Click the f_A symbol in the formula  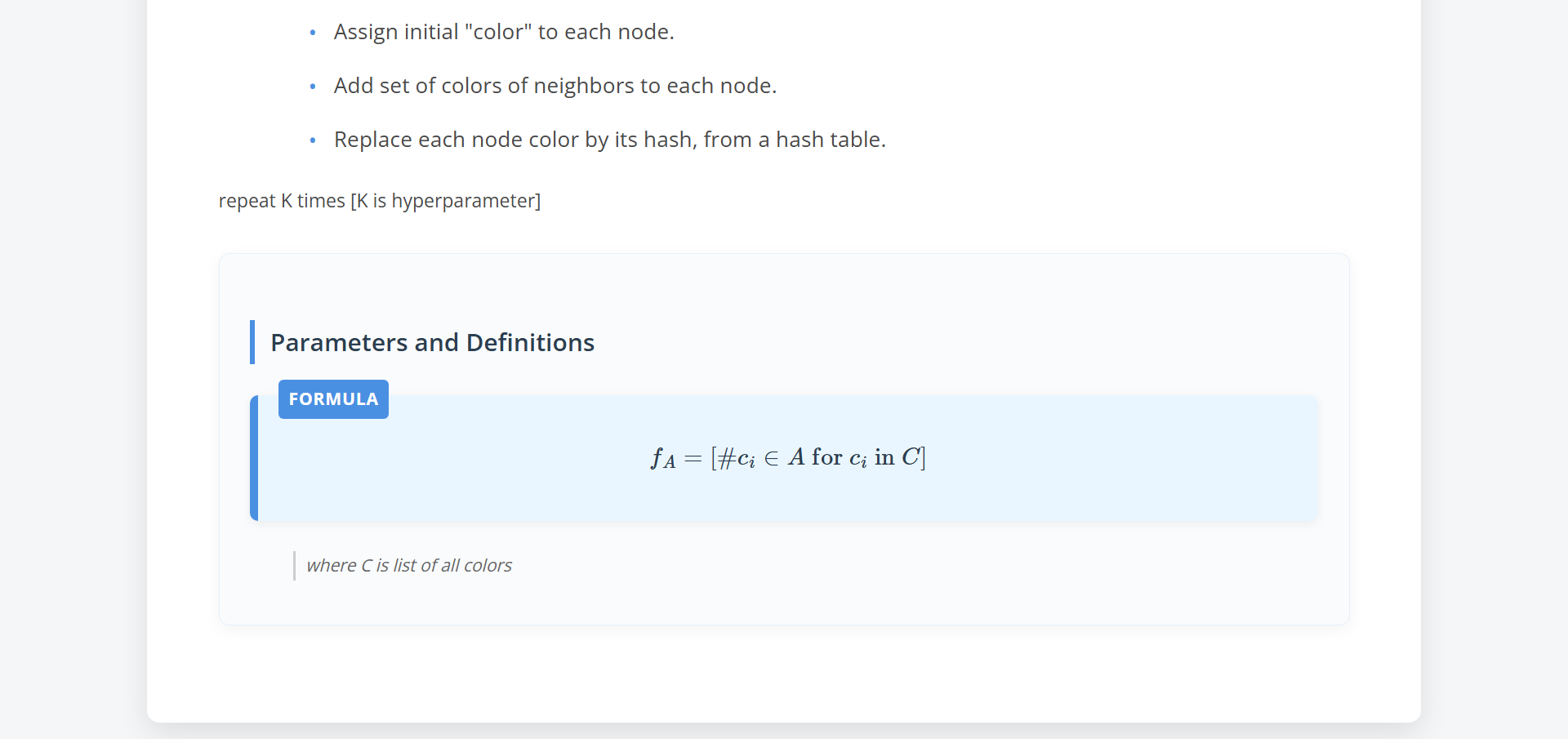(x=663, y=458)
